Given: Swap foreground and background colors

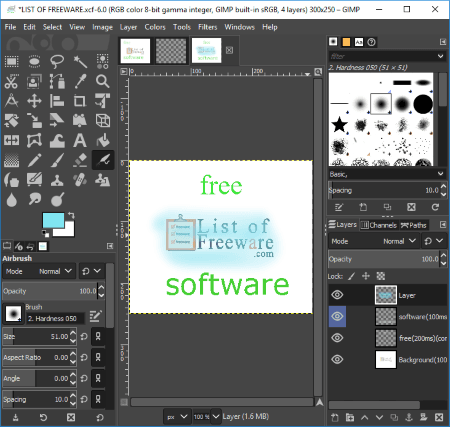Looking at the screenshot, I should (71, 215).
